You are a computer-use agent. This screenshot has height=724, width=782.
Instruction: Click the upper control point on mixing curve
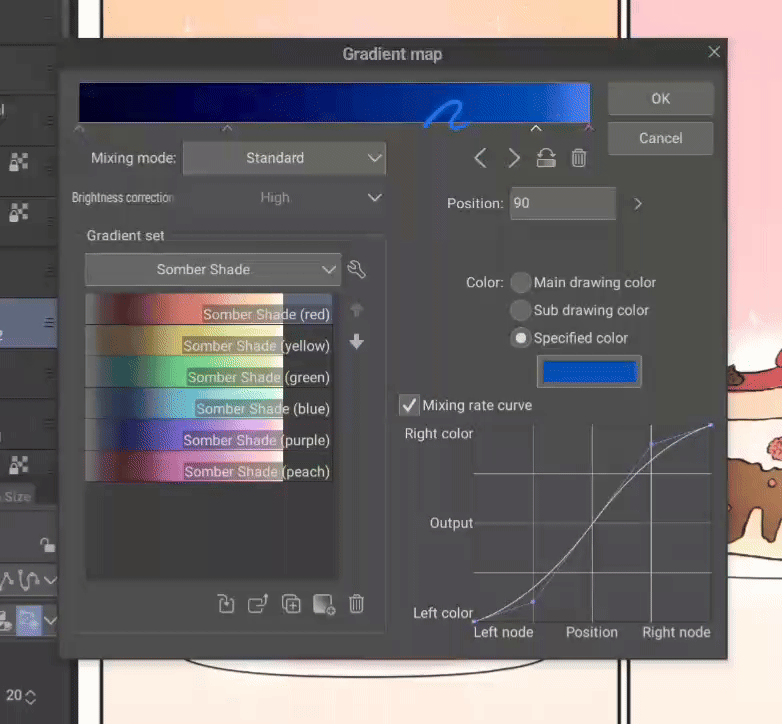coord(652,444)
